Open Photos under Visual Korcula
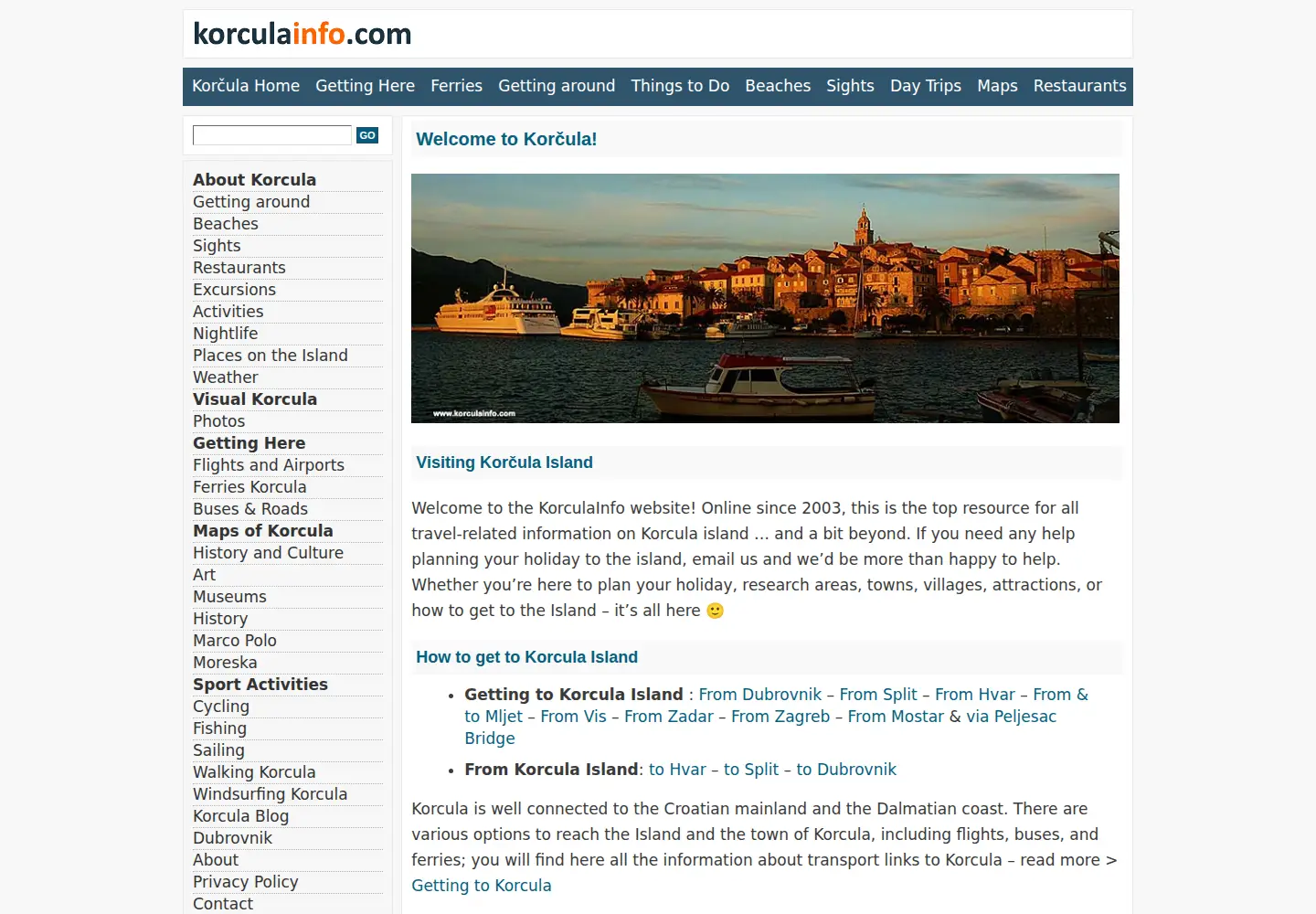Viewport: 1316px width, 914px height. tap(218, 421)
